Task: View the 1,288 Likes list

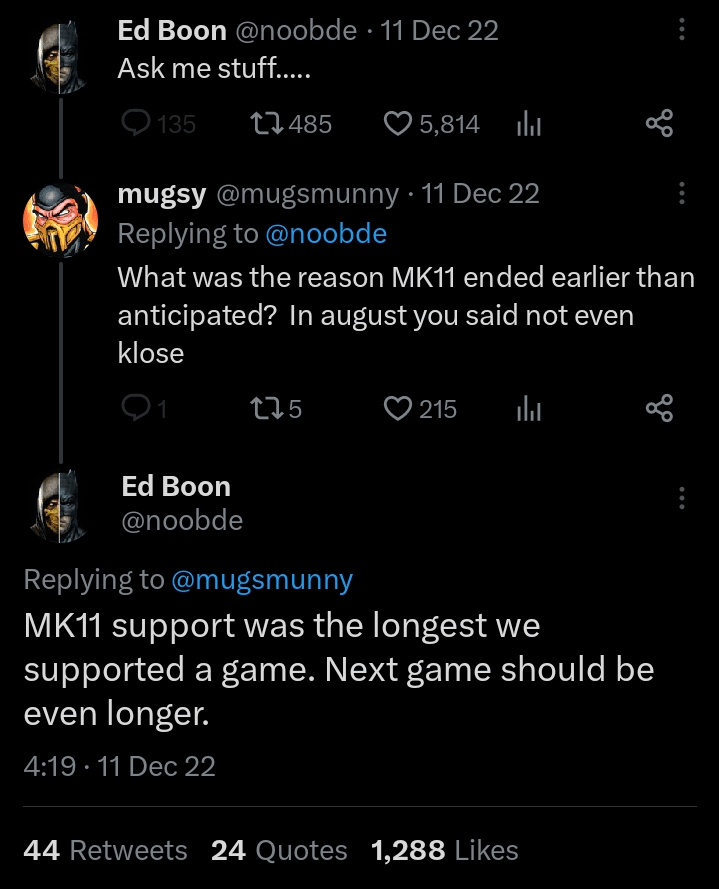Action: click(x=444, y=850)
